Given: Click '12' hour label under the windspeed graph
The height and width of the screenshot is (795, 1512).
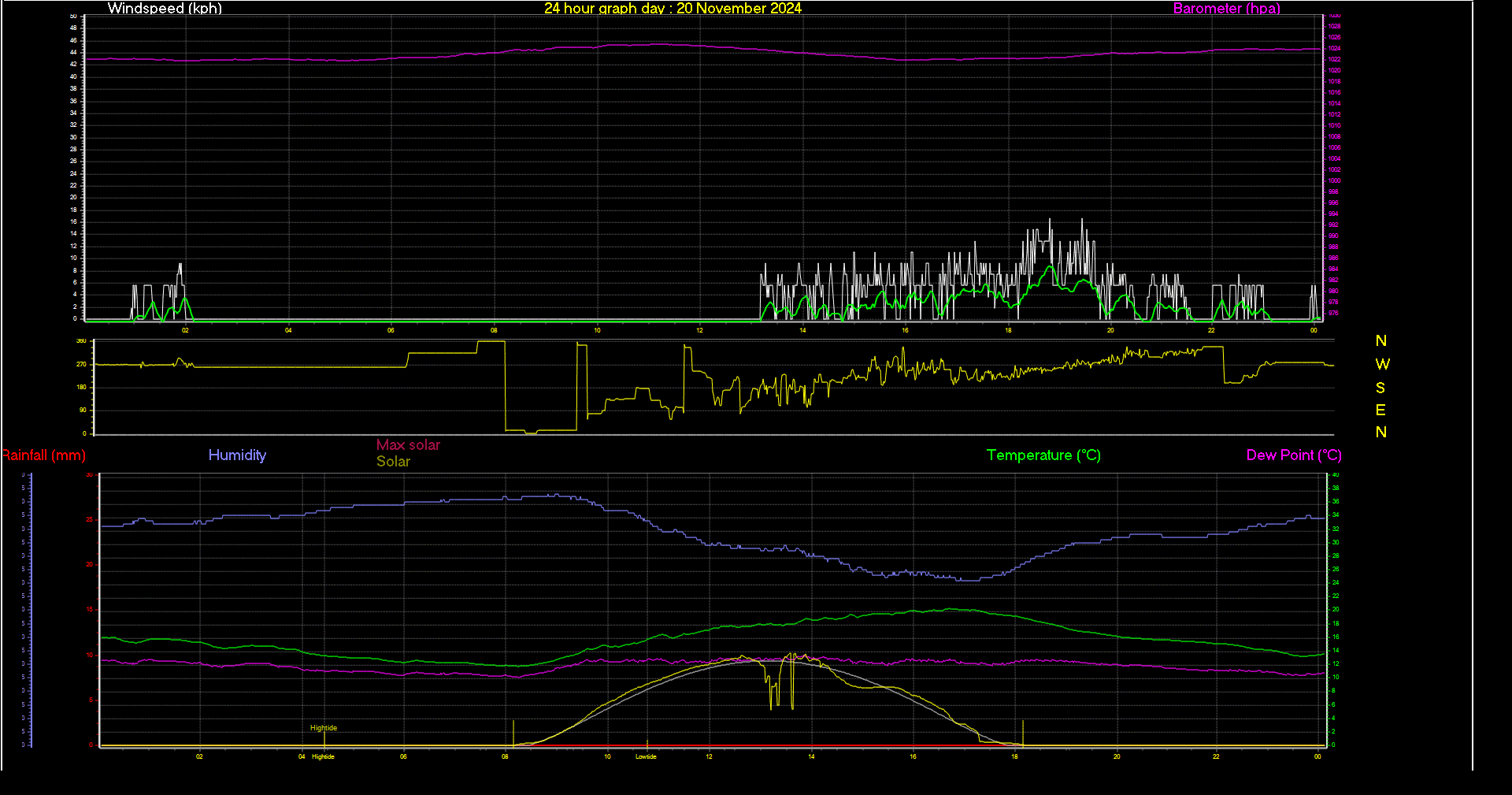Looking at the screenshot, I should (x=699, y=330).
